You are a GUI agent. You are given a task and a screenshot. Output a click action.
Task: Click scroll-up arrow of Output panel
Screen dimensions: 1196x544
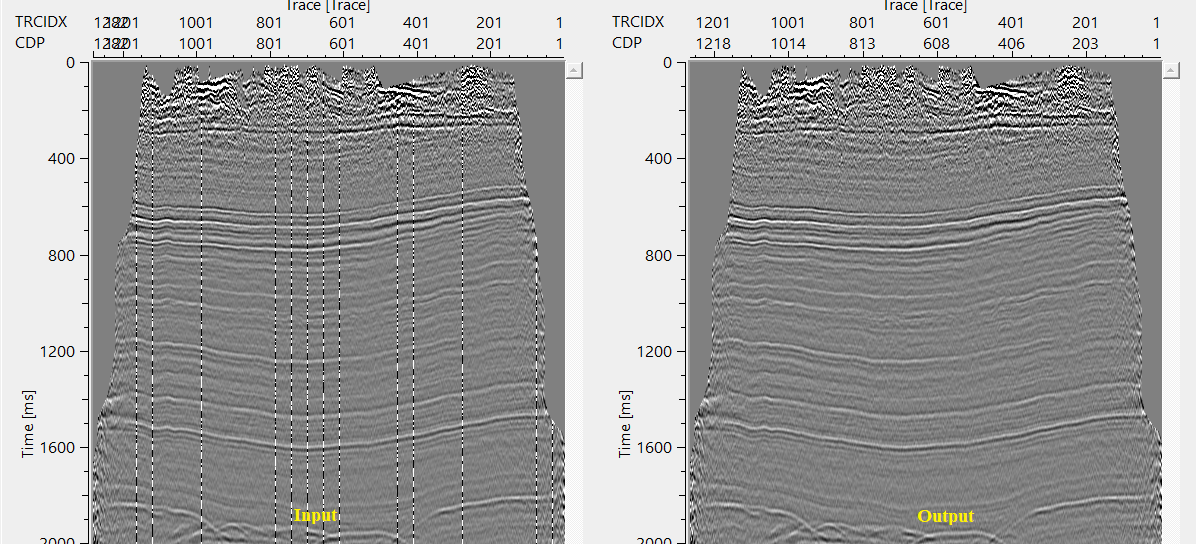[1171, 70]
